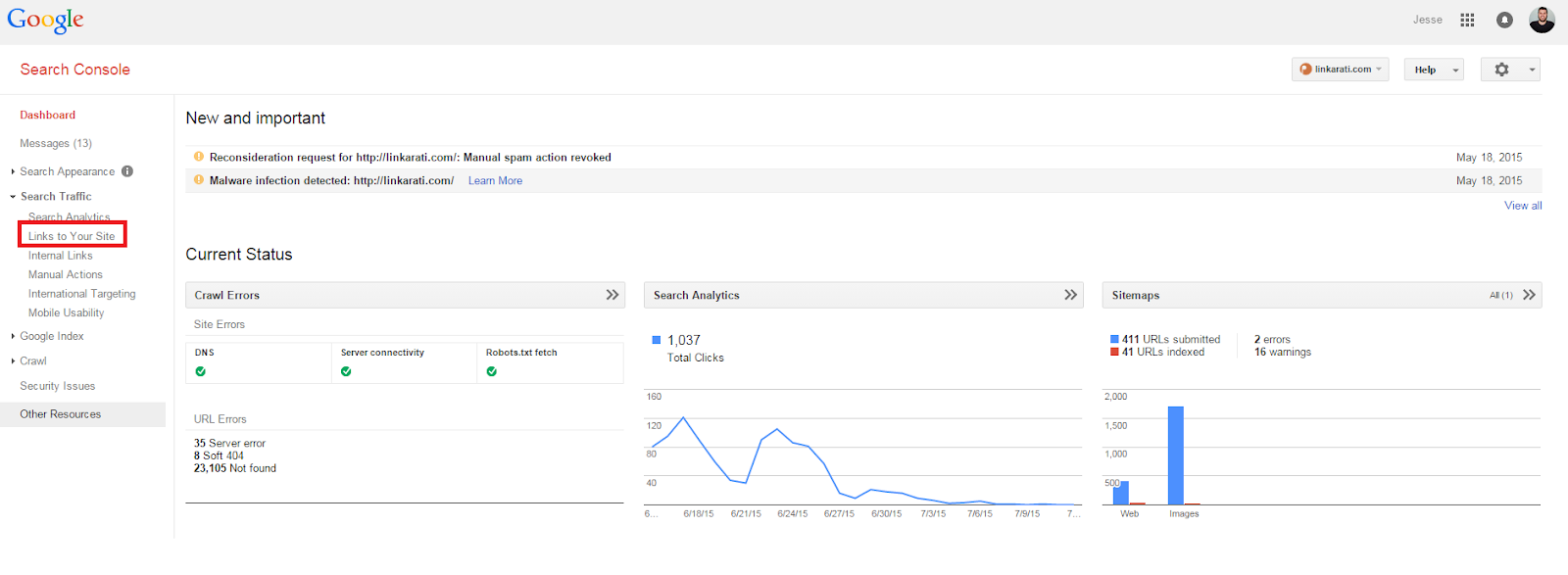Click the Images blue bar in the Sitemaps chart

coord(1176,455)
